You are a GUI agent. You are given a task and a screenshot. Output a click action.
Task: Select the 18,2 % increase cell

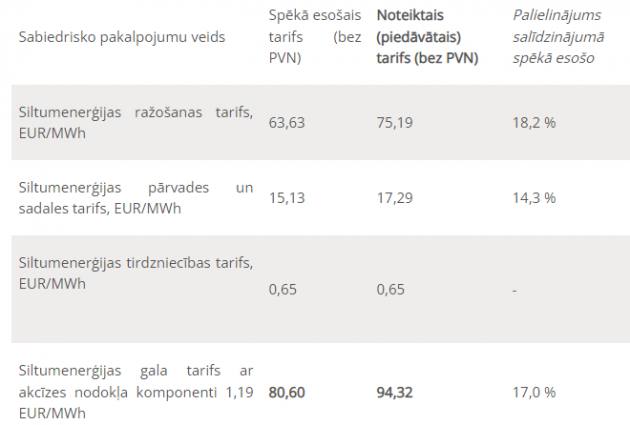(533, 122)
